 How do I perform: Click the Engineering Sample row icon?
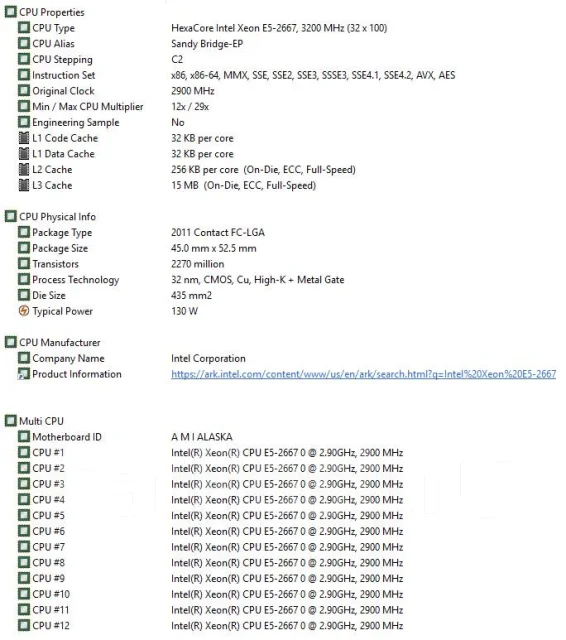(x=24, y=122)
